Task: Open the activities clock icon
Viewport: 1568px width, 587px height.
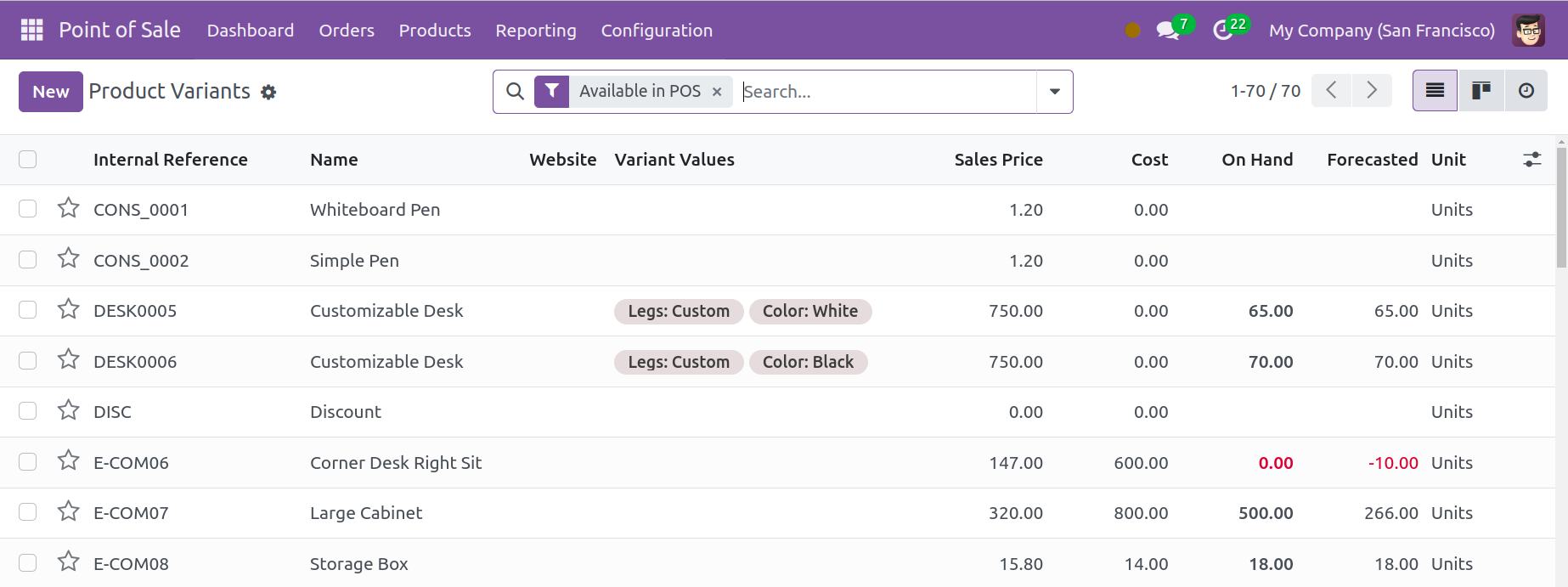Action: tap(1222, 31)
